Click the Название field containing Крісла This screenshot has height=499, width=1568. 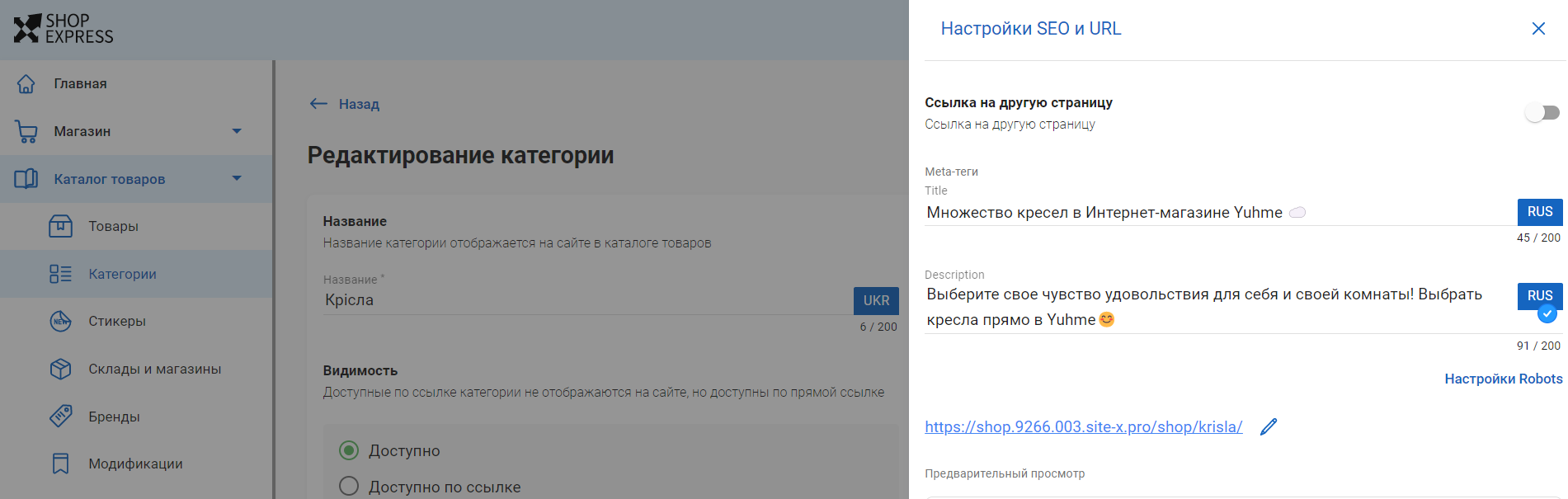[588, 300]
